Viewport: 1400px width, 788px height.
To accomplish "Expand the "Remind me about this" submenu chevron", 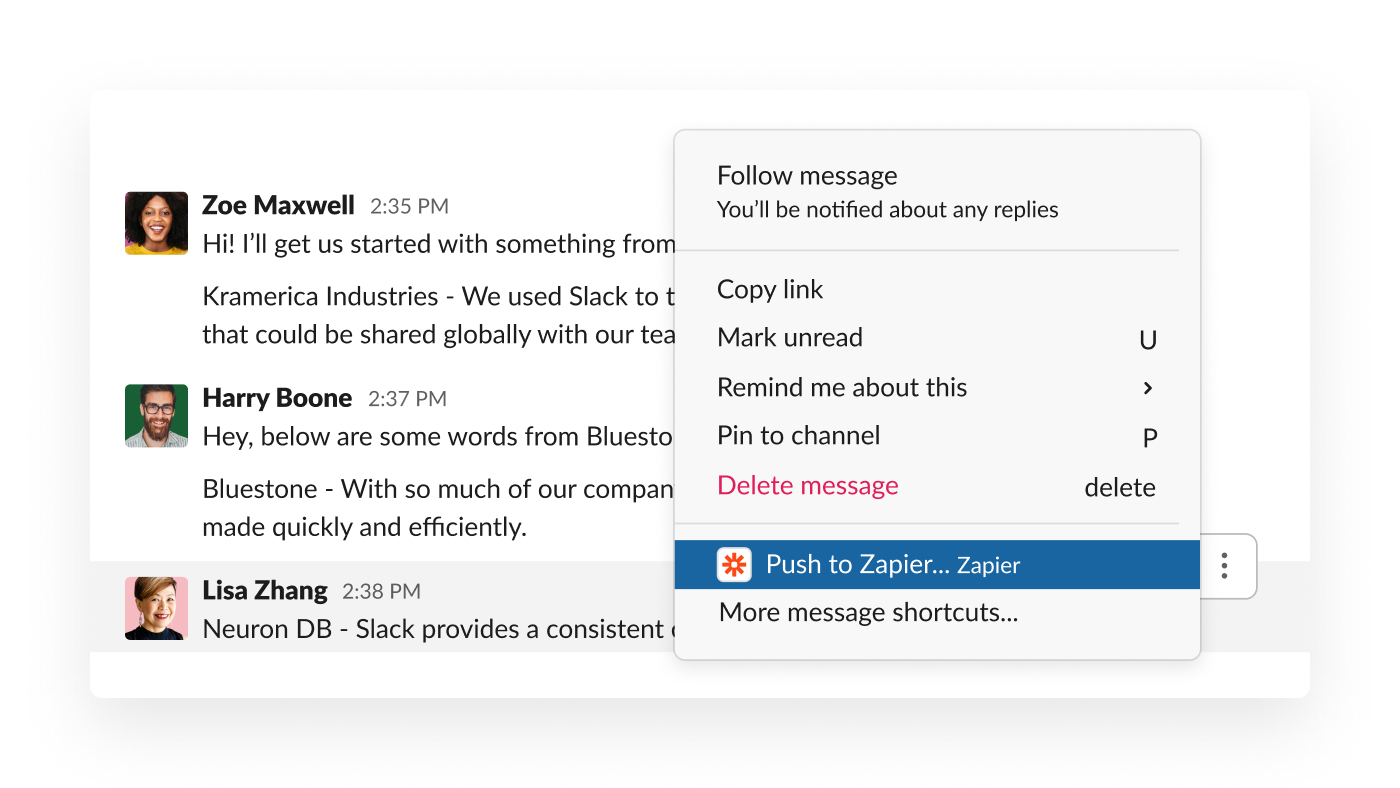I will 1148,387.
